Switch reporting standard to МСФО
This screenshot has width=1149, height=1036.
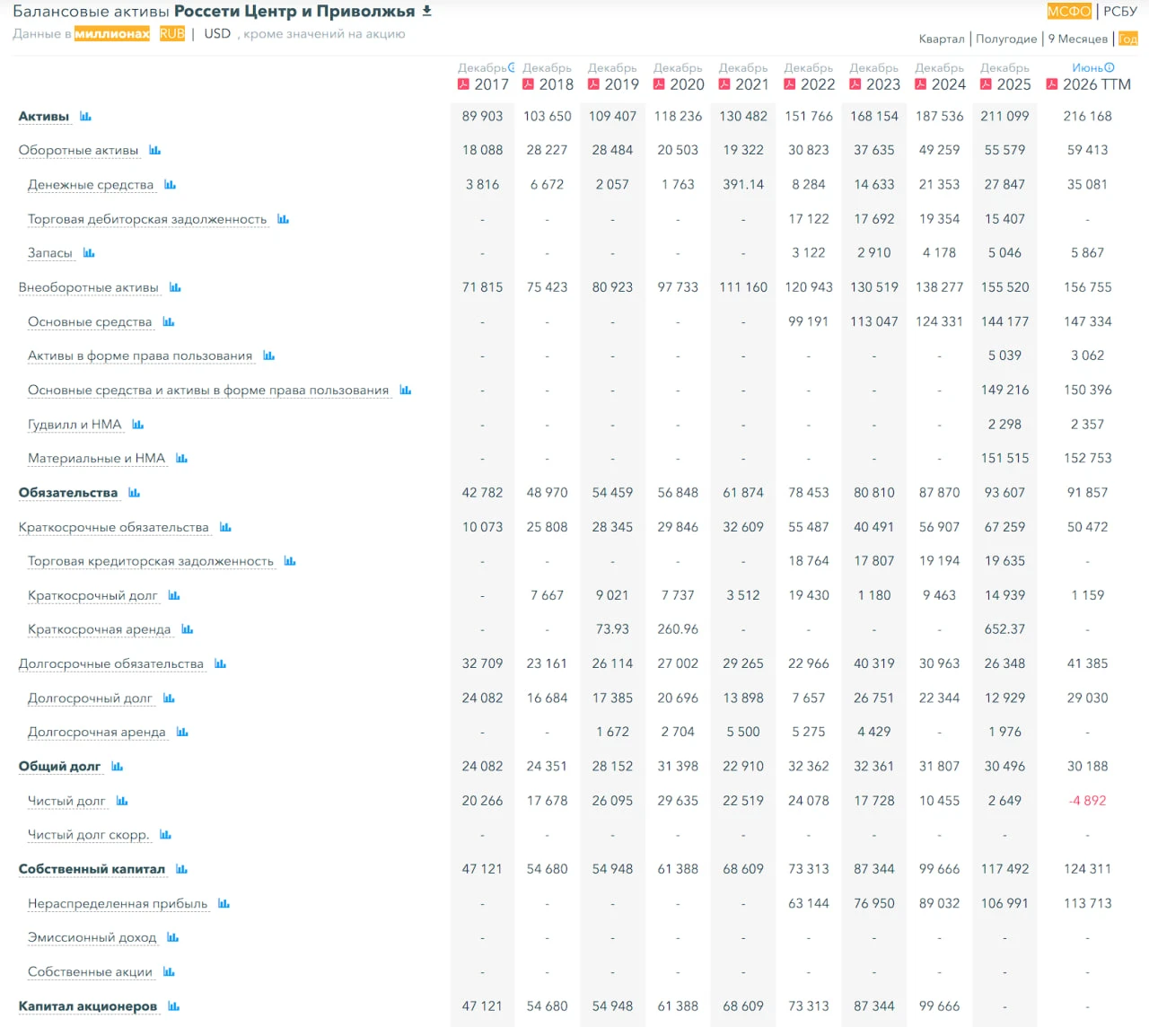click(x=1069, y=12)
